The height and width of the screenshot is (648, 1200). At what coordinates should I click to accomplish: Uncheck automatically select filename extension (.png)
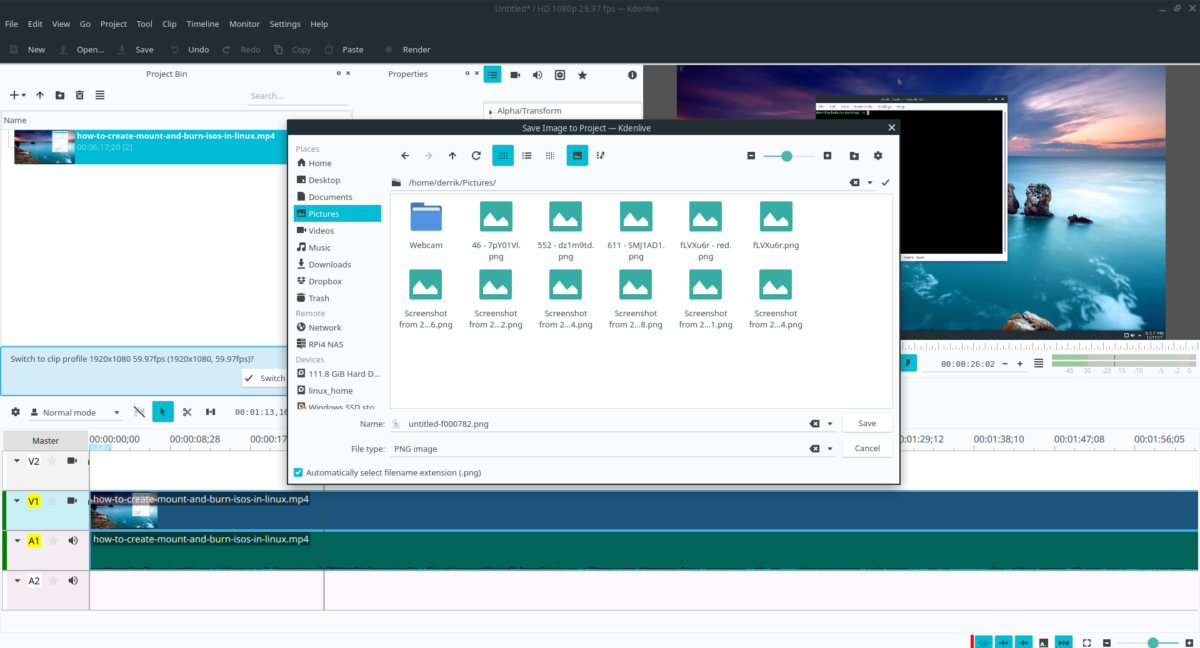(297, 472)
